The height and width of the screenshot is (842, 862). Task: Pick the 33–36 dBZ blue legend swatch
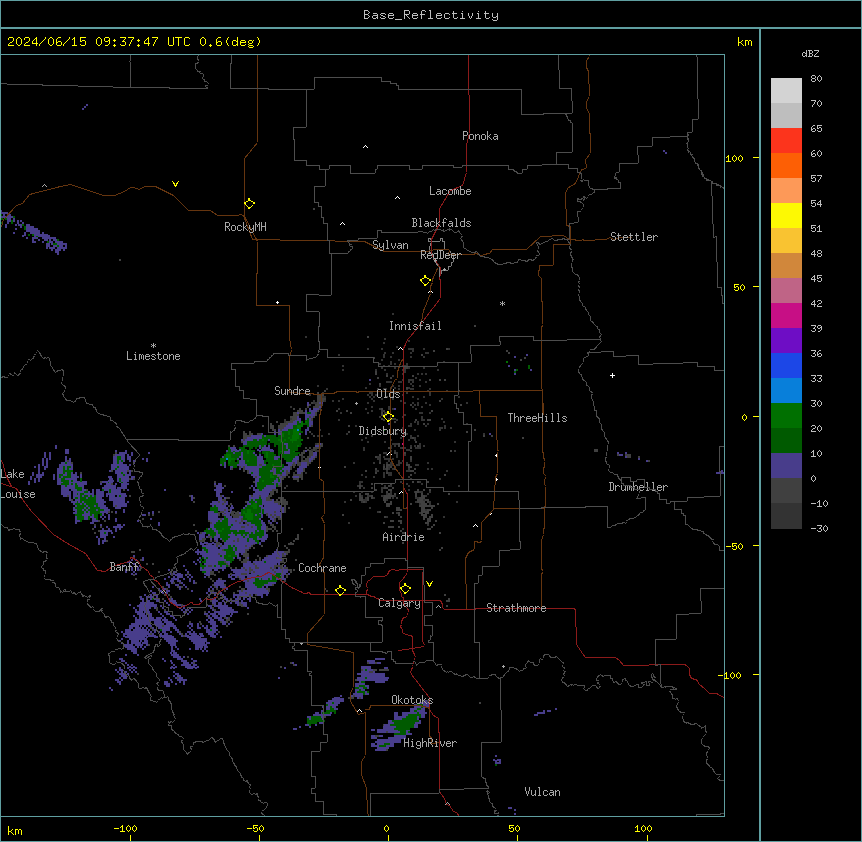point(786,365)
